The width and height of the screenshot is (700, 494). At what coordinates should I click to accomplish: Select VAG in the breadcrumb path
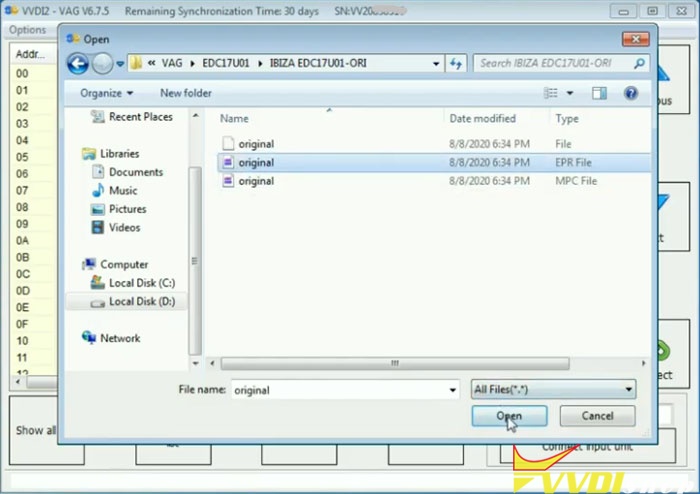[171, 63]
